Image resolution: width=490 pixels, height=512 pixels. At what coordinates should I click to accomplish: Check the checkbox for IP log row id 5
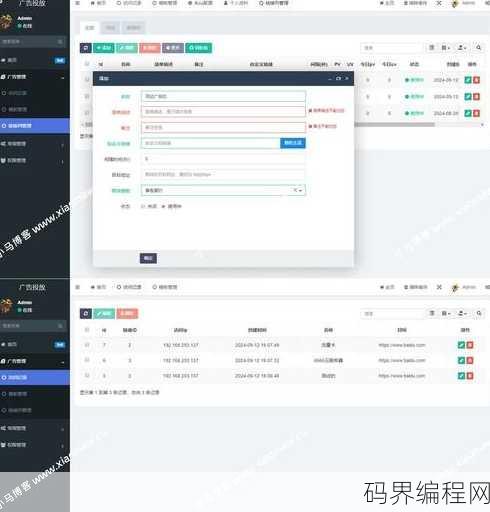tap(87, 375)
